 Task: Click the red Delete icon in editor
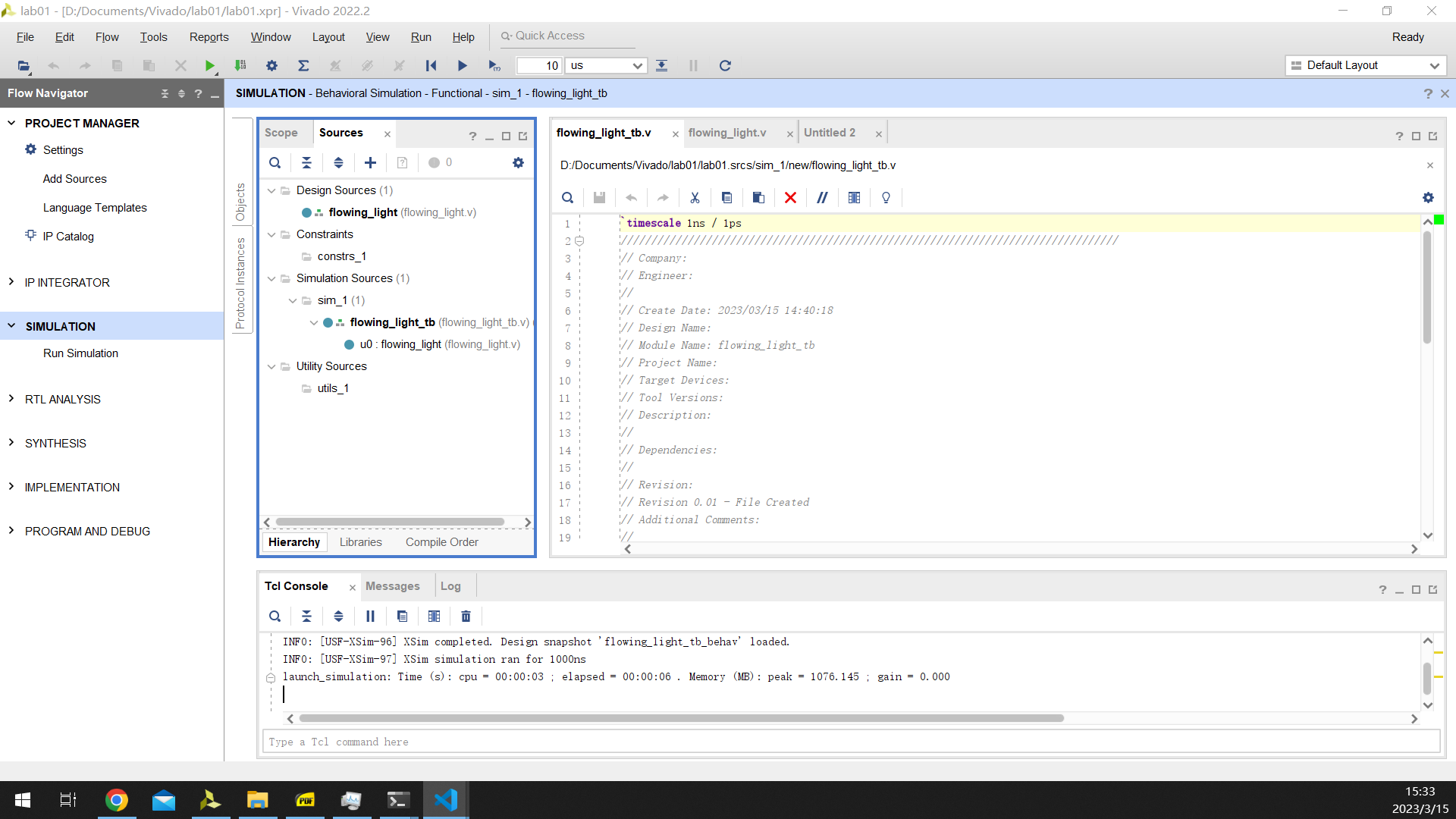(790, 198)
